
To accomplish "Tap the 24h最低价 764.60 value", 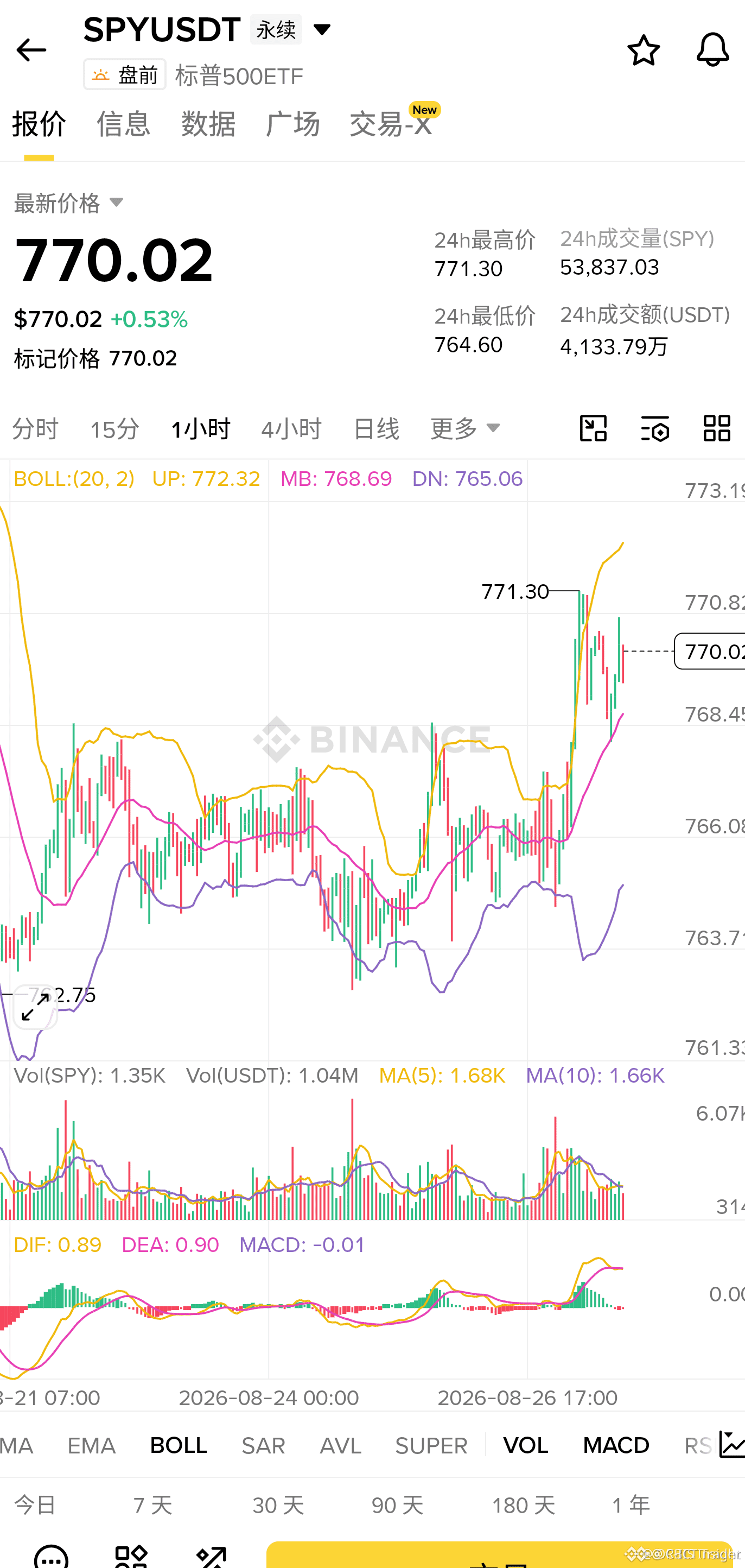I will tap(468, 345).
